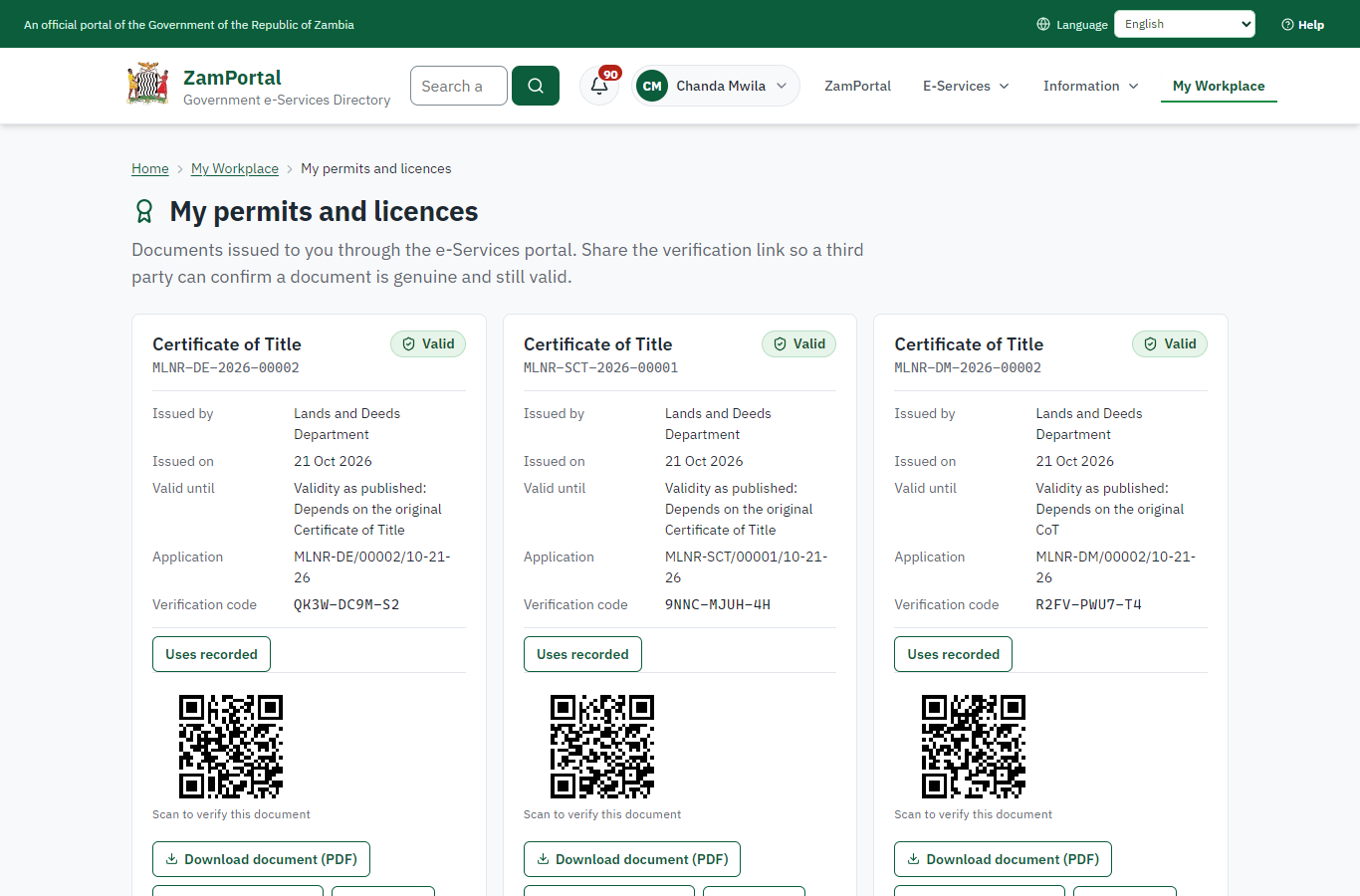
Task: Expand the E-Services menu
Action: click(x=966, y=86)
